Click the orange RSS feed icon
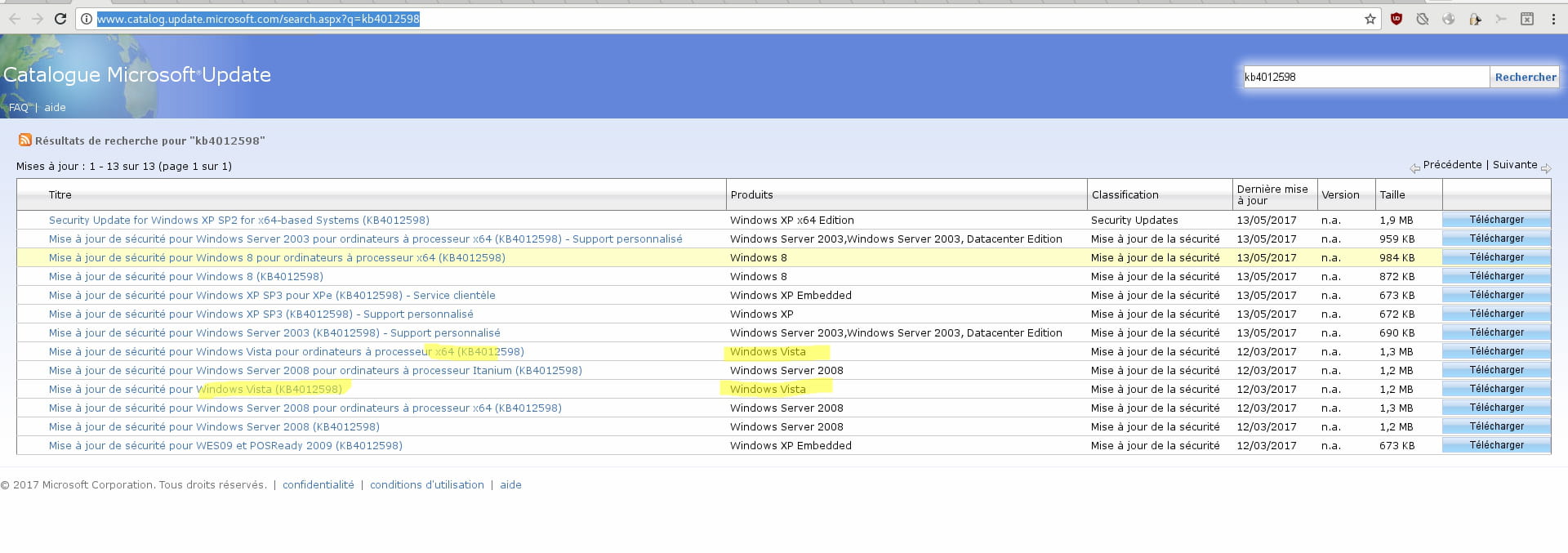The height and width of the screenshot is (553, 1568). [25, 140]
